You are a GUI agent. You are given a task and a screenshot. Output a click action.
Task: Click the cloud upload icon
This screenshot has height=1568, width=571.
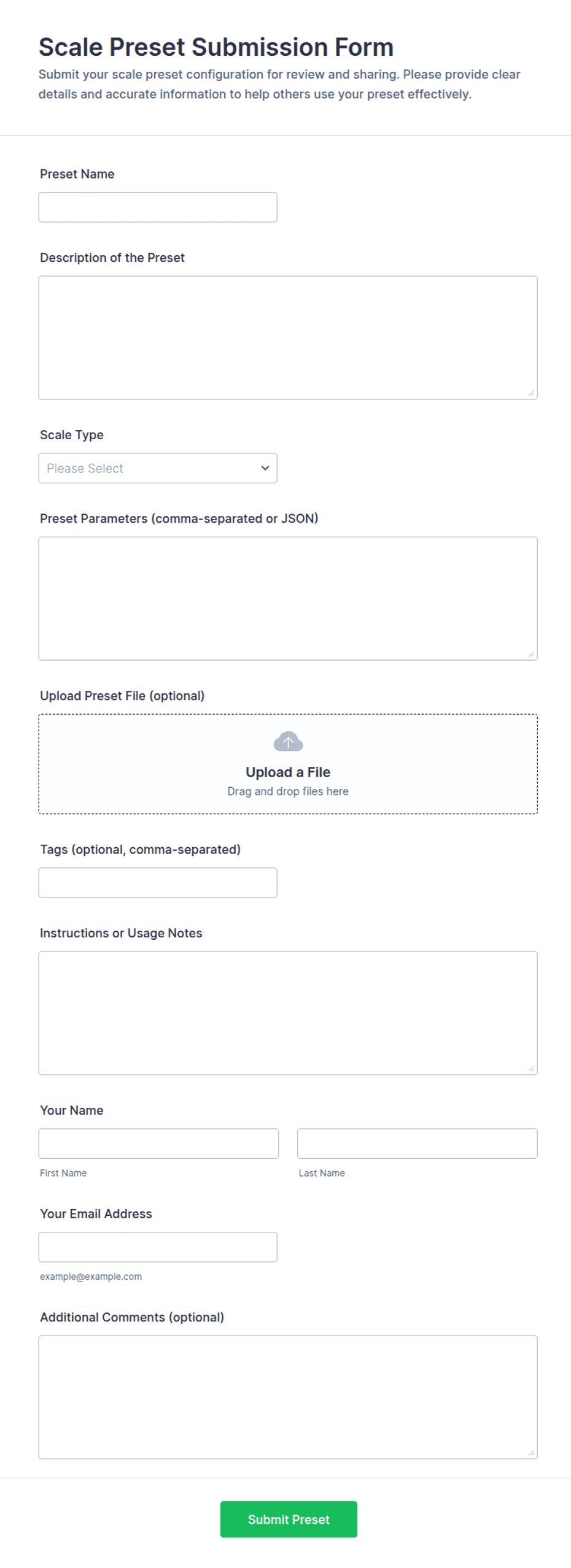pos(288,741)
